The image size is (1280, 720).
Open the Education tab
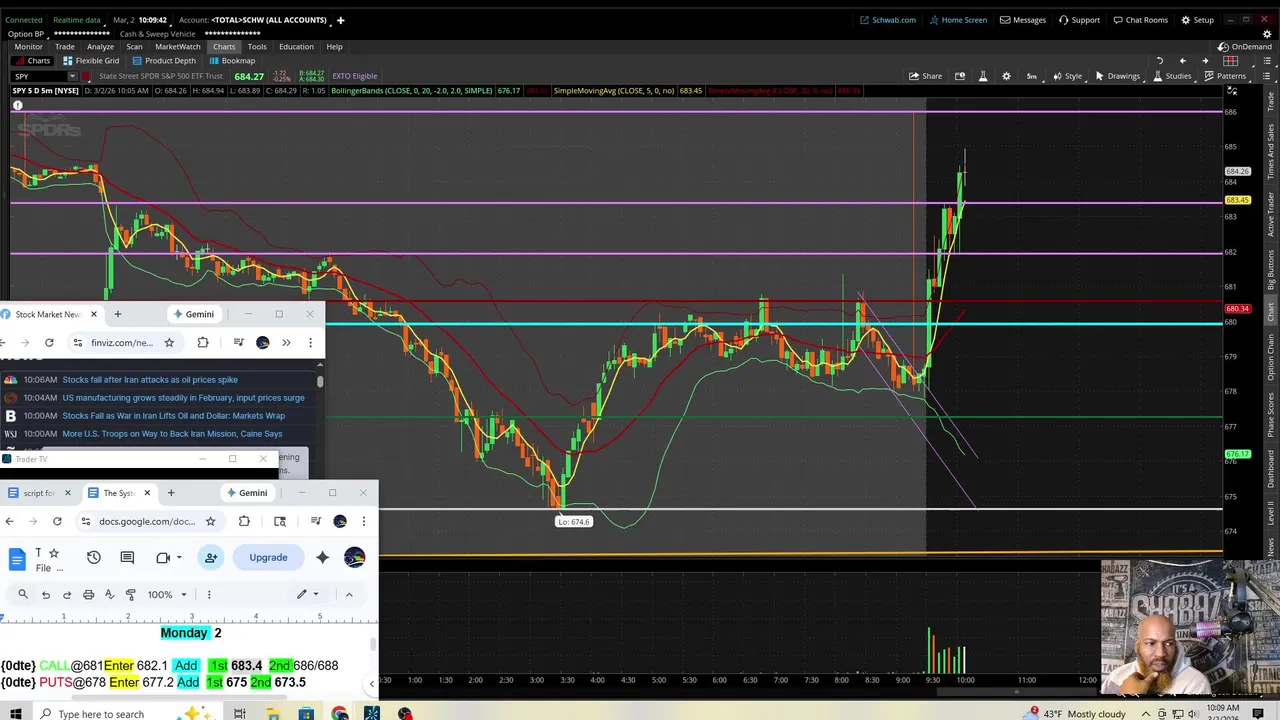pos(296,47)
